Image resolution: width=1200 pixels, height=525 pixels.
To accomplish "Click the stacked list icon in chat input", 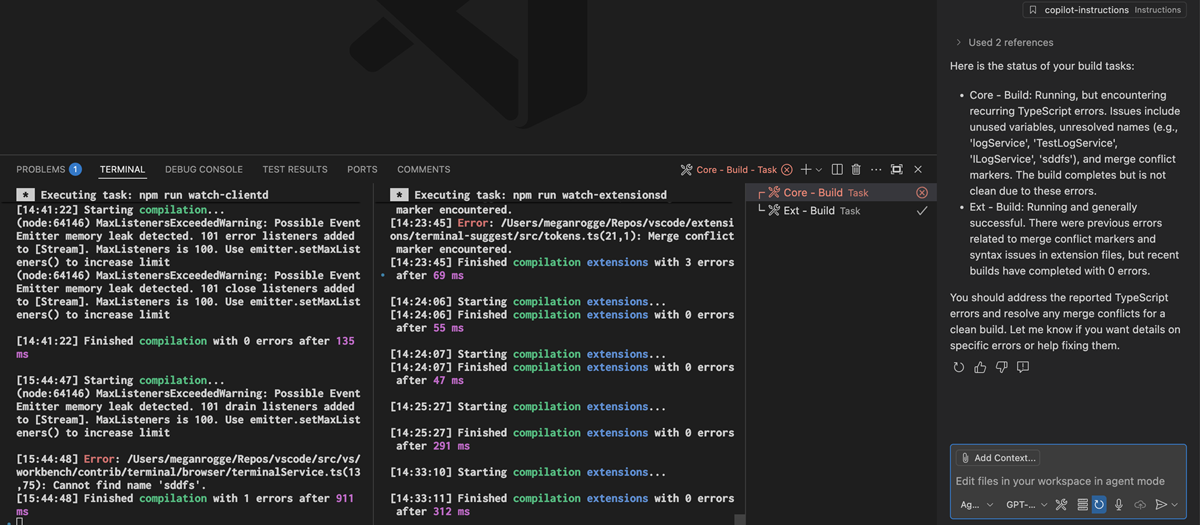I will tap(1082, 505).
